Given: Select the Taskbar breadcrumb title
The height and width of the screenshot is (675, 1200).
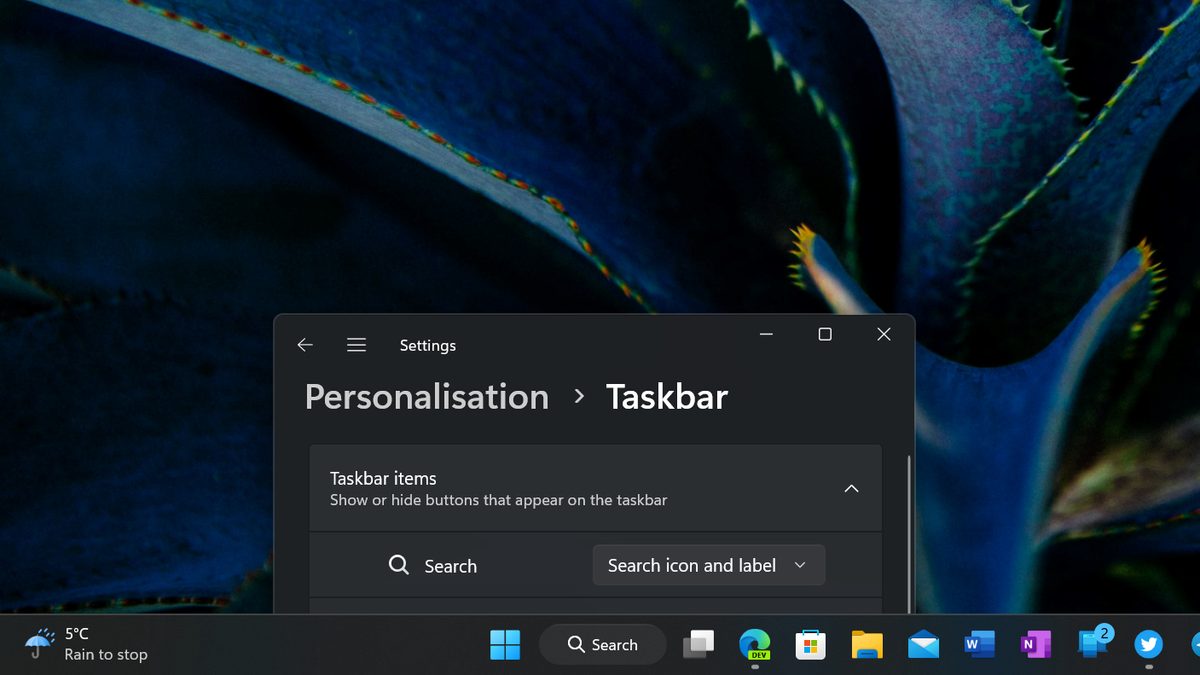Looking at the screenshot, I should pos(666,396).
